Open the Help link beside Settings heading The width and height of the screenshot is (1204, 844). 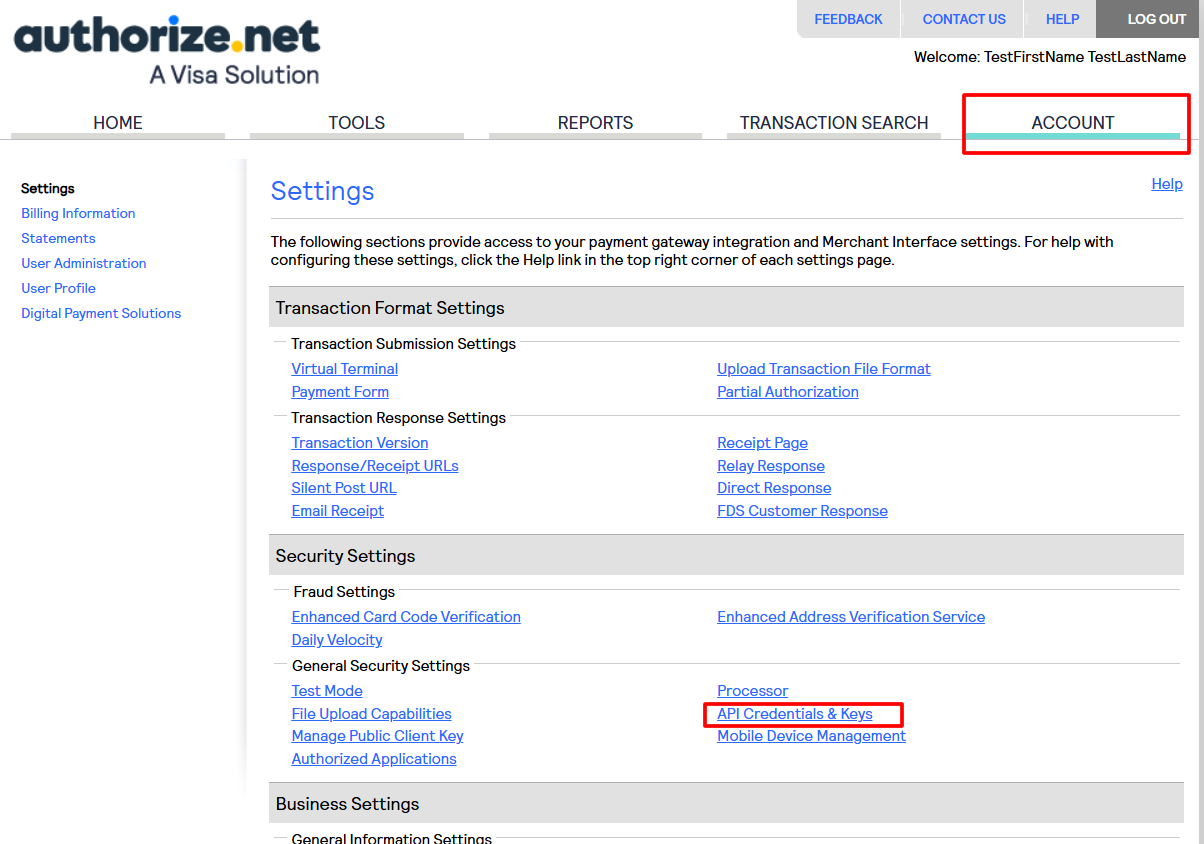(1167, 184)
